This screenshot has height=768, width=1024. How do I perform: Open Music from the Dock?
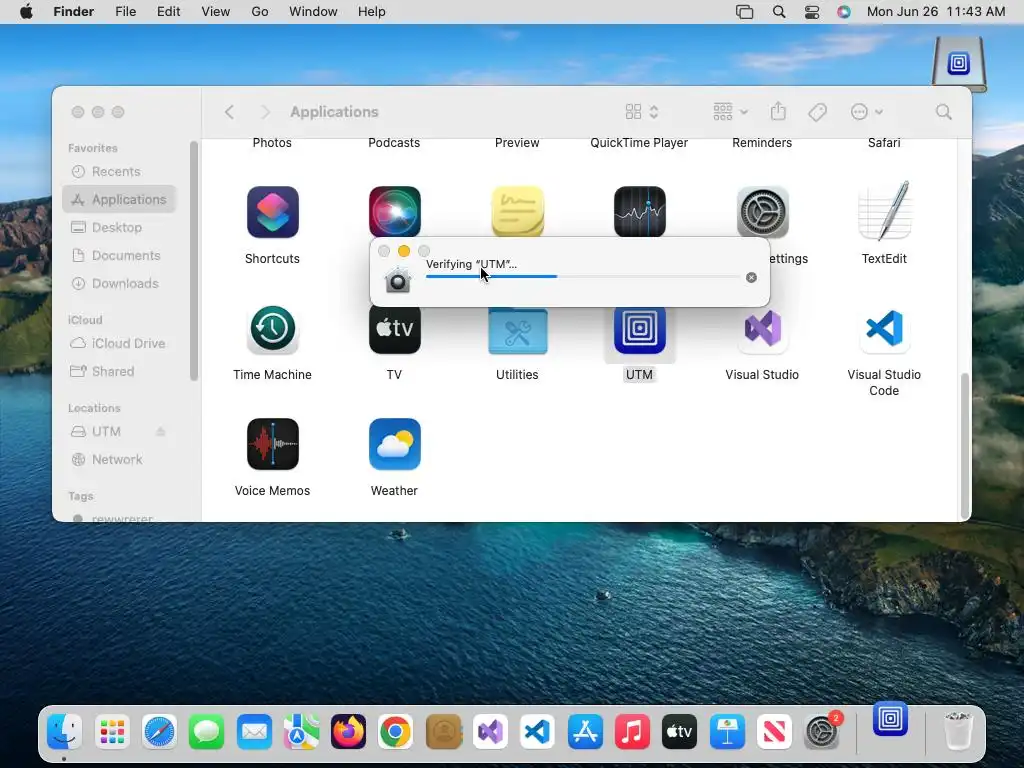[x=632, y=731]
